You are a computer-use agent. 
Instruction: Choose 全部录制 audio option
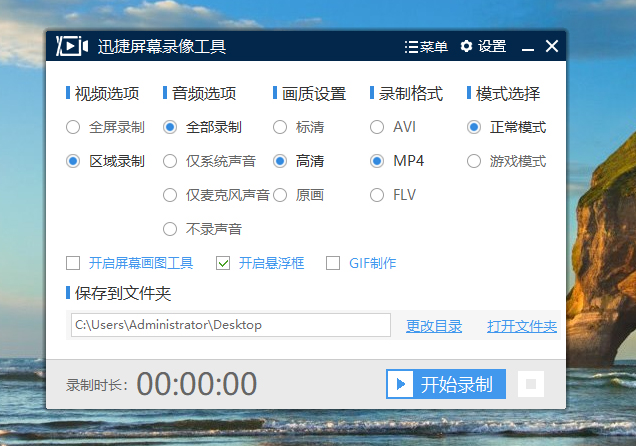202,127
